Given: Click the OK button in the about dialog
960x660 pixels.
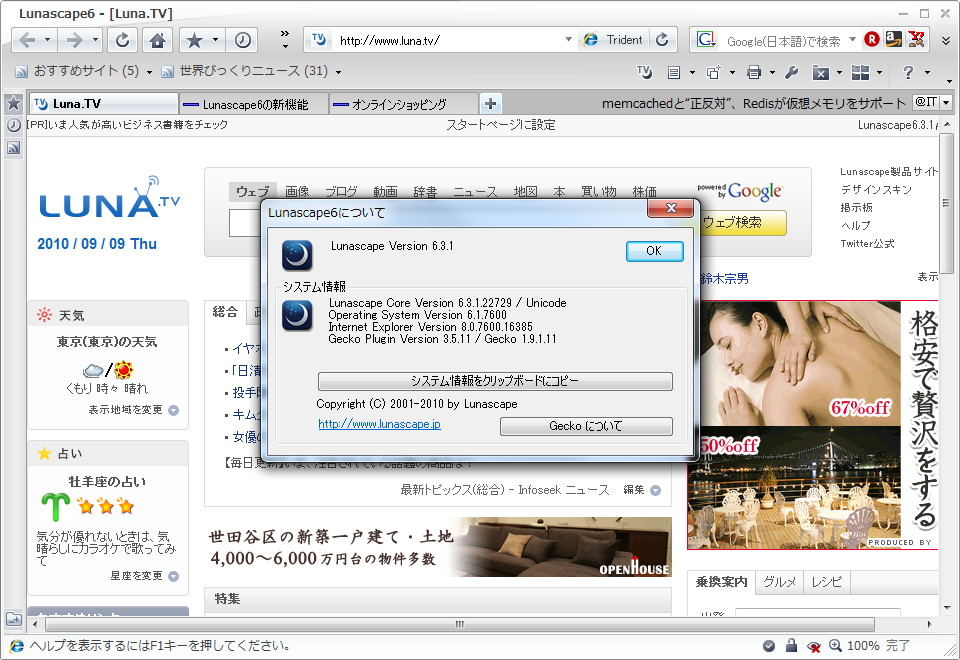Looking at the screenshot, I should [x=654, y=252].
